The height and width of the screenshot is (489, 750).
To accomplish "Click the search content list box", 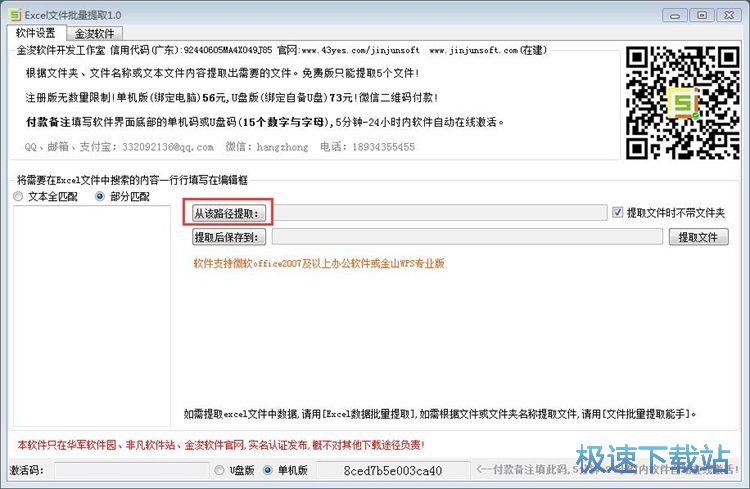I will (x=92, y=316).
